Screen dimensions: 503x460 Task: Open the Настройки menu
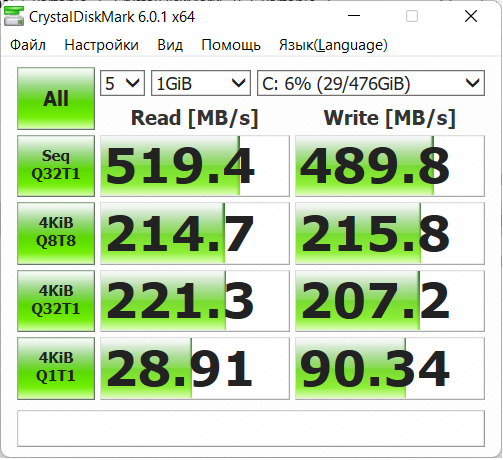tap(101, 45)
